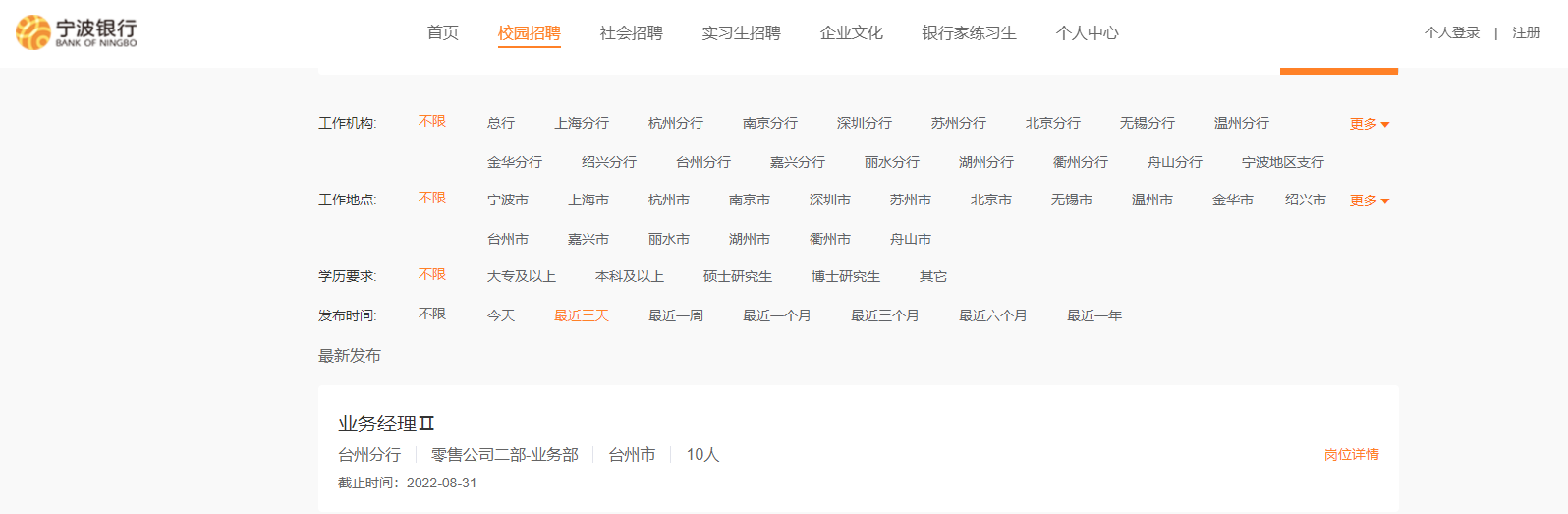
Task: Choose 温州市 work location
Action: pyautogui.click(x=1152, y=200)
